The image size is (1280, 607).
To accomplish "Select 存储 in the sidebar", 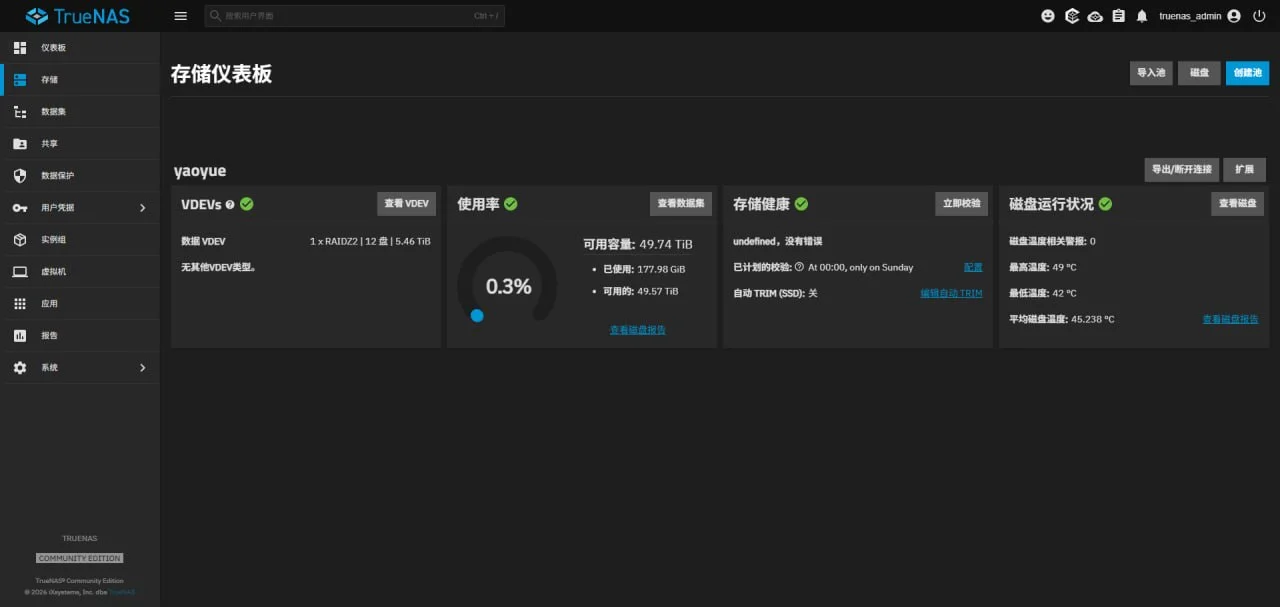I will point(80,80).
